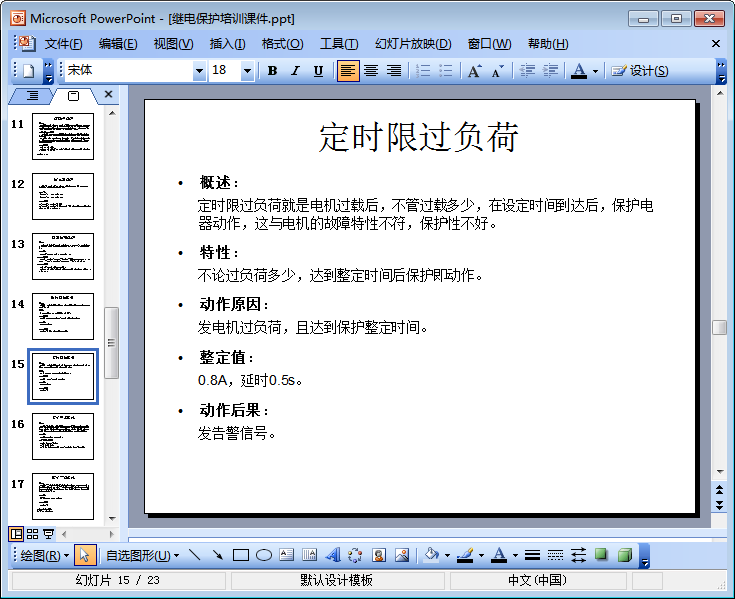735x599 pixels.
Task: Insert WordArt from drawing toolbar
Action: point(333,555)
